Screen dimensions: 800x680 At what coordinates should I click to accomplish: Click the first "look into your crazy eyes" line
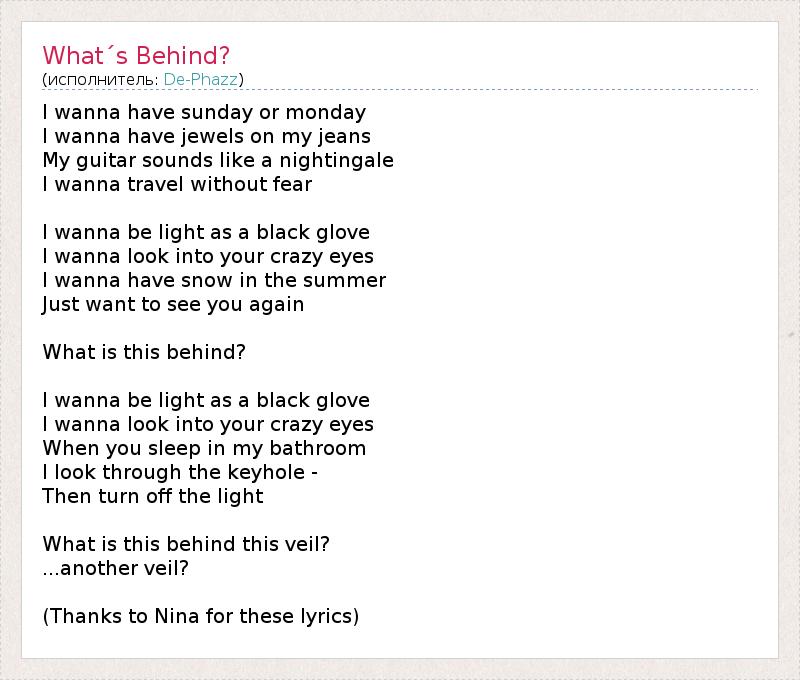pos(208,256)
